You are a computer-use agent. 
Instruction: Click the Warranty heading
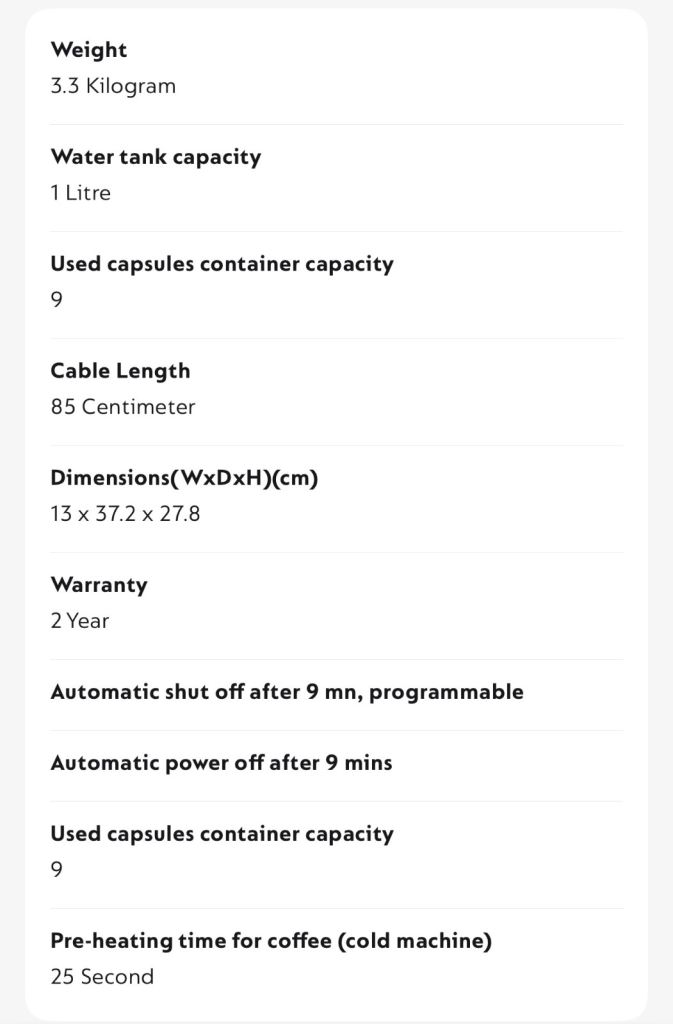coord(99,585)
